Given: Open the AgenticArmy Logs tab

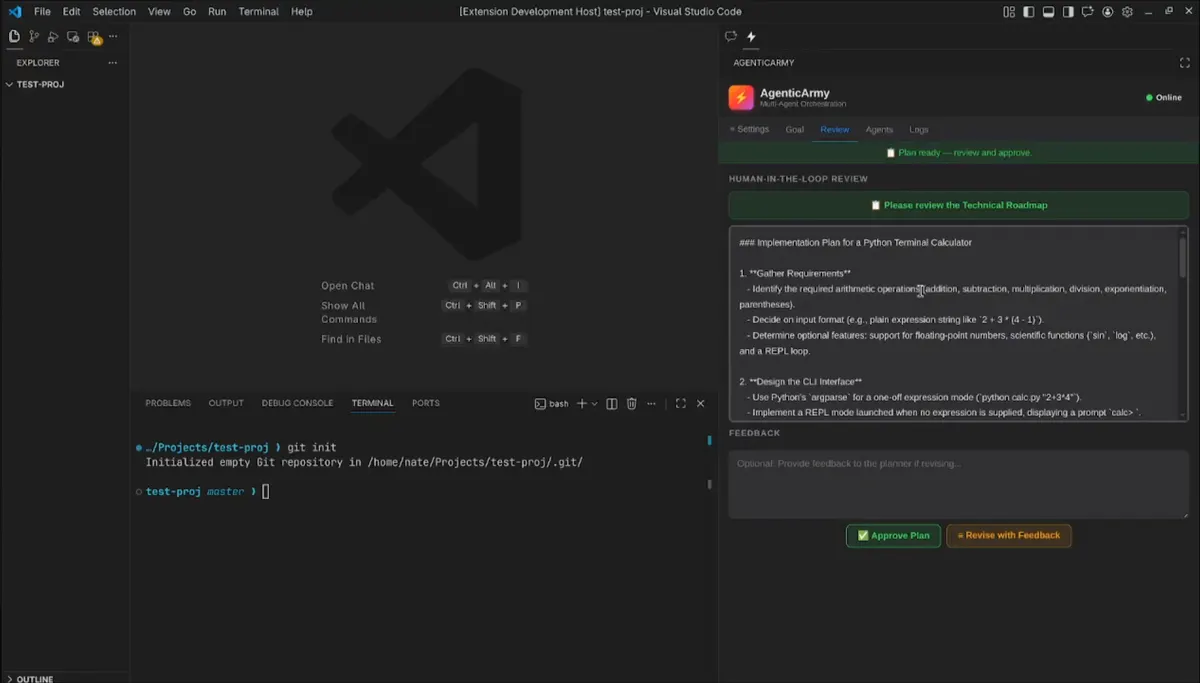Looking at the screenshot, I should 919,129.
